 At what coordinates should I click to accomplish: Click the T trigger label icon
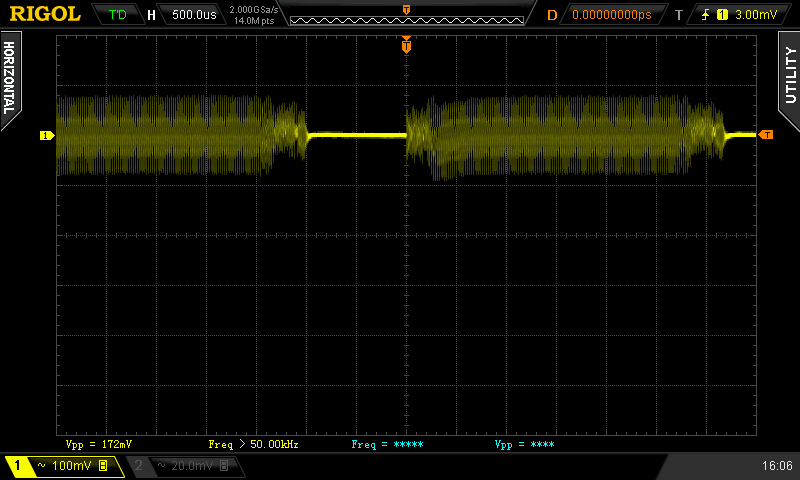679,15
